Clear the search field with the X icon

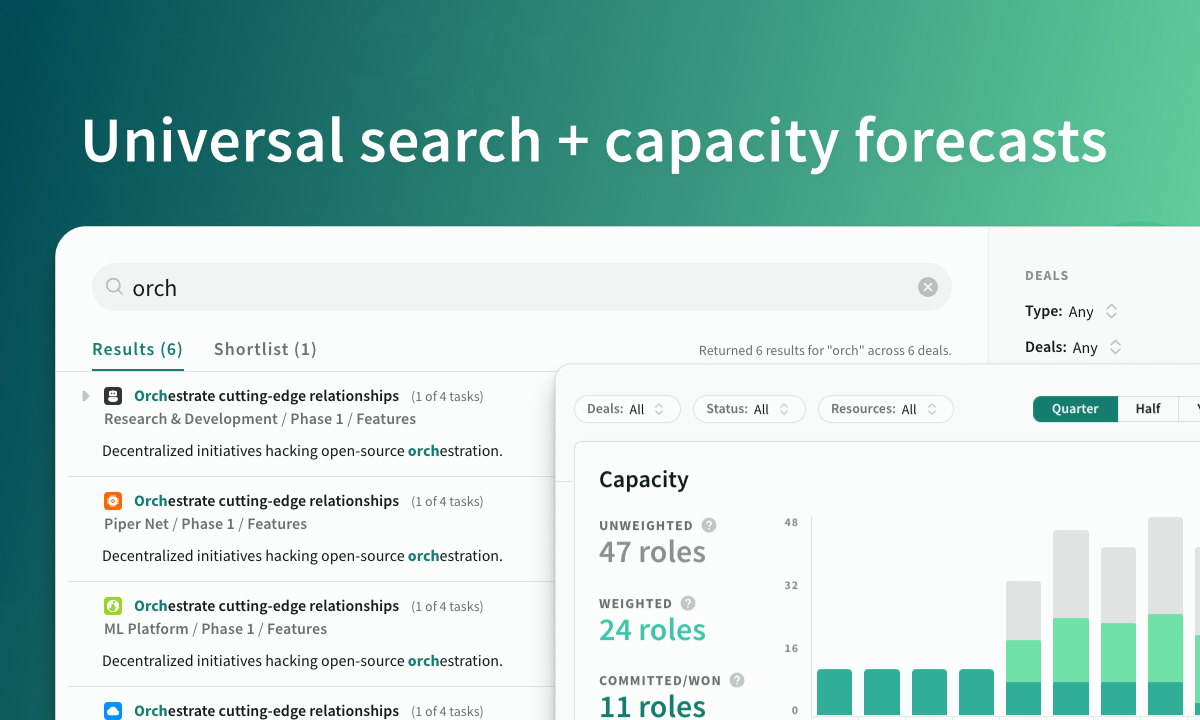[928, 287]
